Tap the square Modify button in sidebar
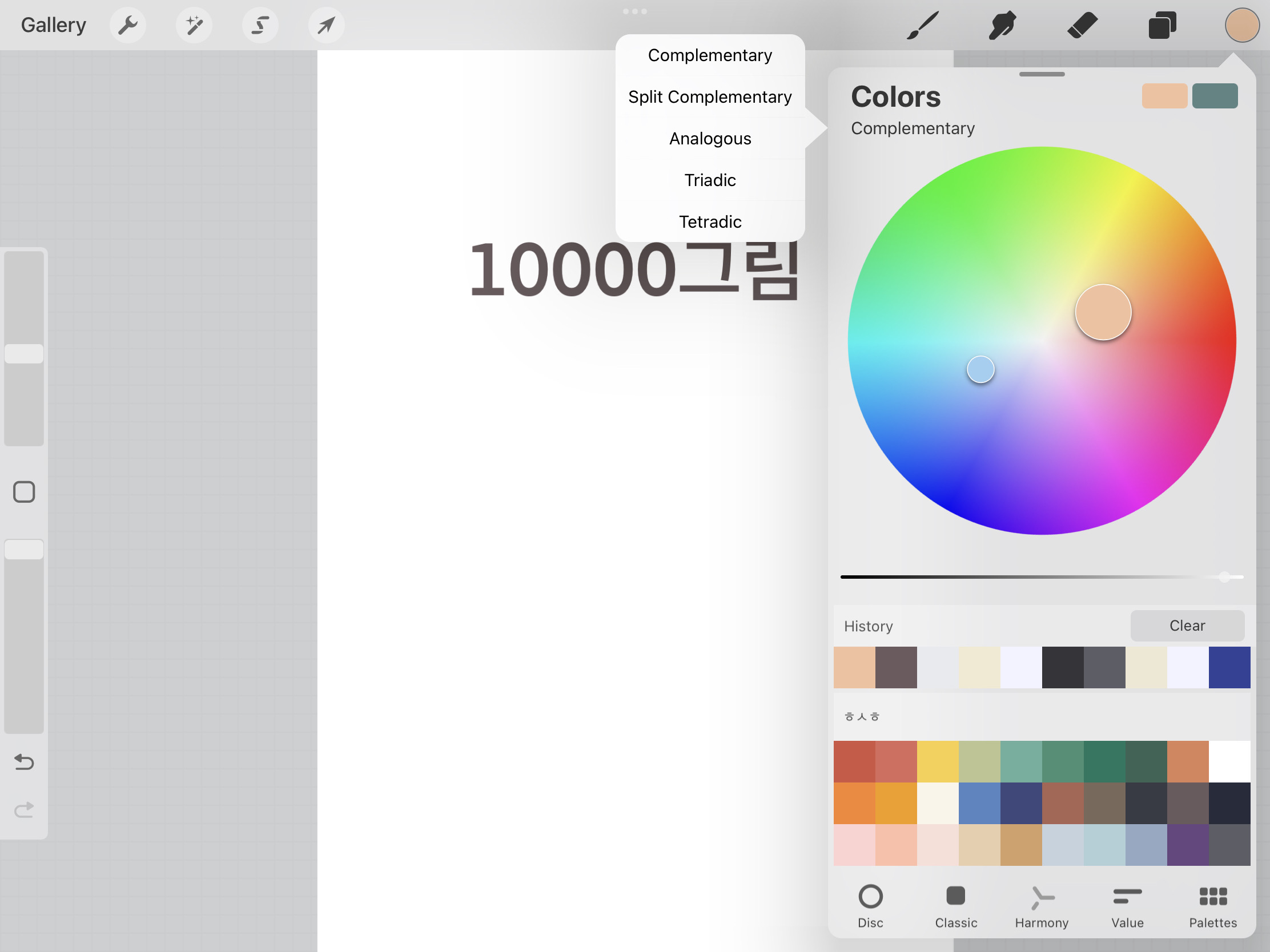 pyautogui.click(x=24, y=492)
